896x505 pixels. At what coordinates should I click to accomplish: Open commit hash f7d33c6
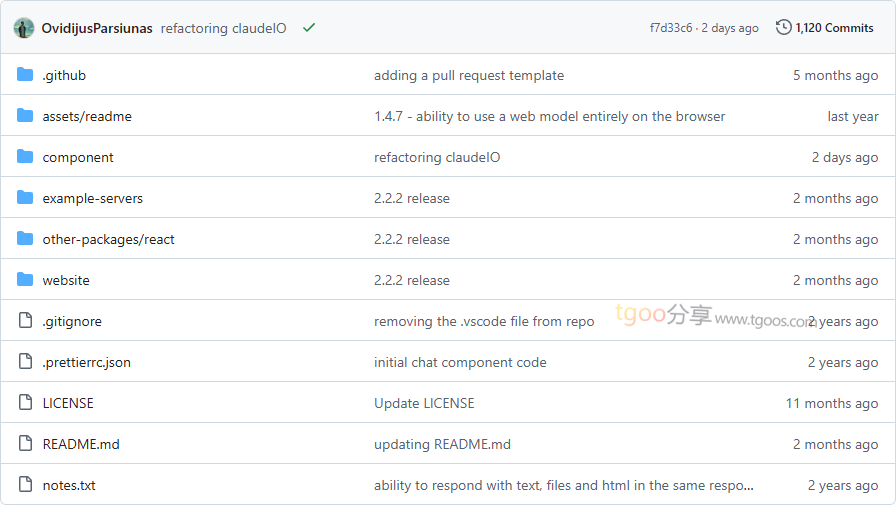671,28
